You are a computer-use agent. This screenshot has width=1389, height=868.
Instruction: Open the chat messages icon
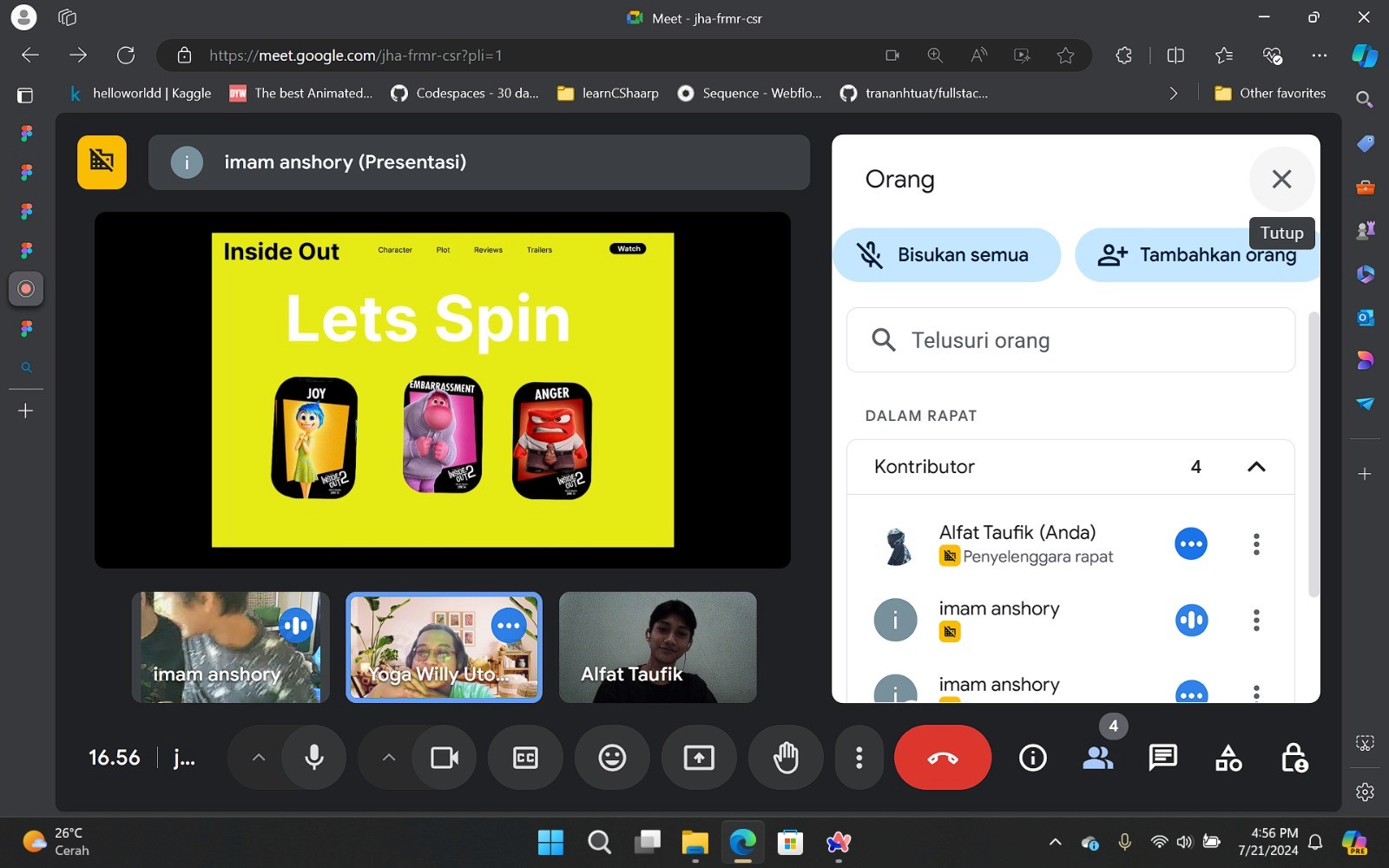1162,758
